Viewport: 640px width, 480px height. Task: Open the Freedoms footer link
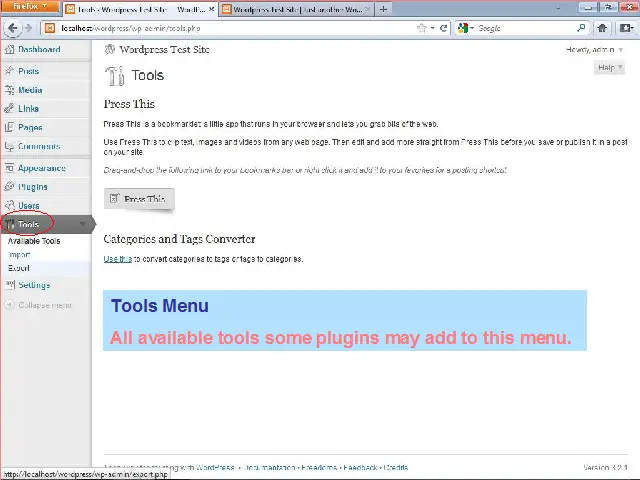point(319,467)
